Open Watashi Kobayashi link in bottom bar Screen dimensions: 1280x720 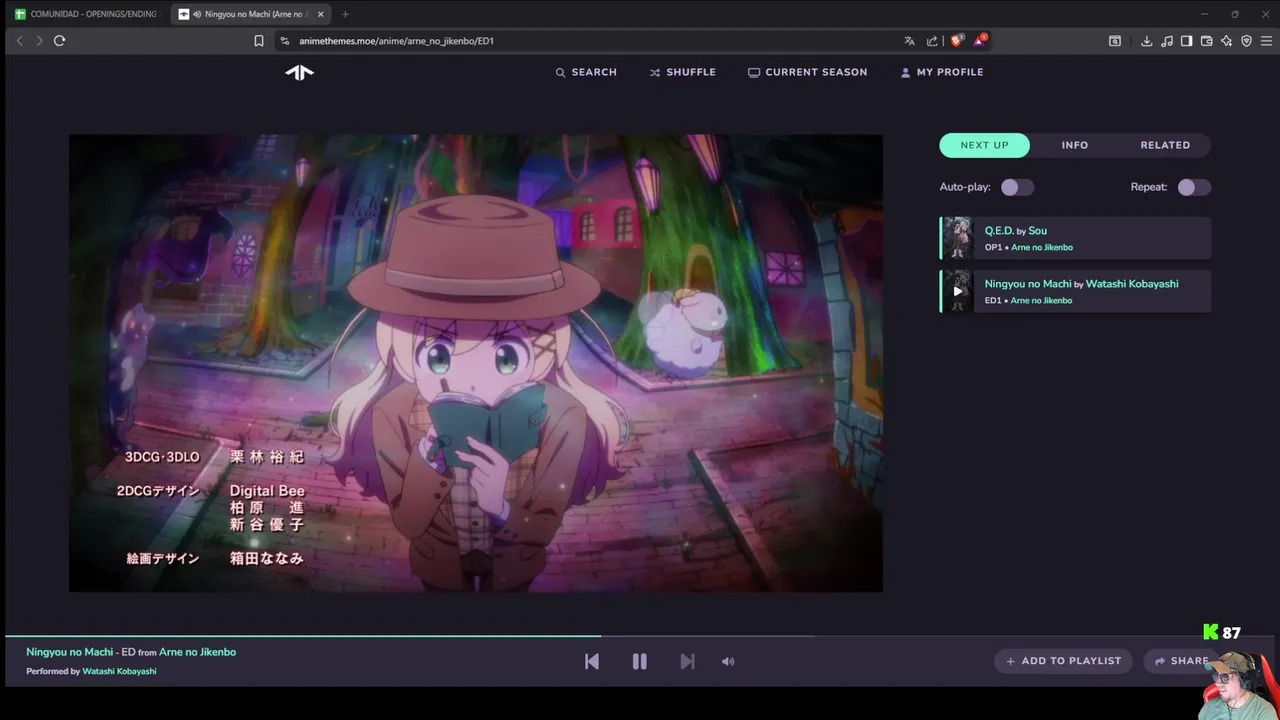pos(119,671)
